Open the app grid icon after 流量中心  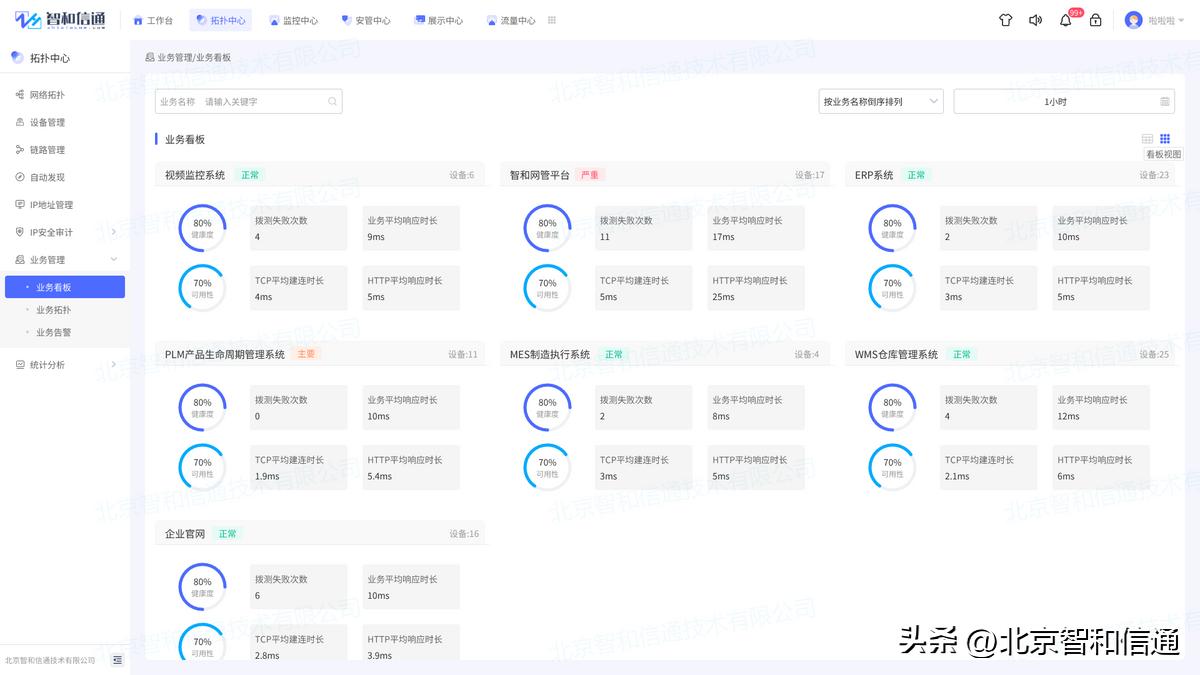point(550,19)
